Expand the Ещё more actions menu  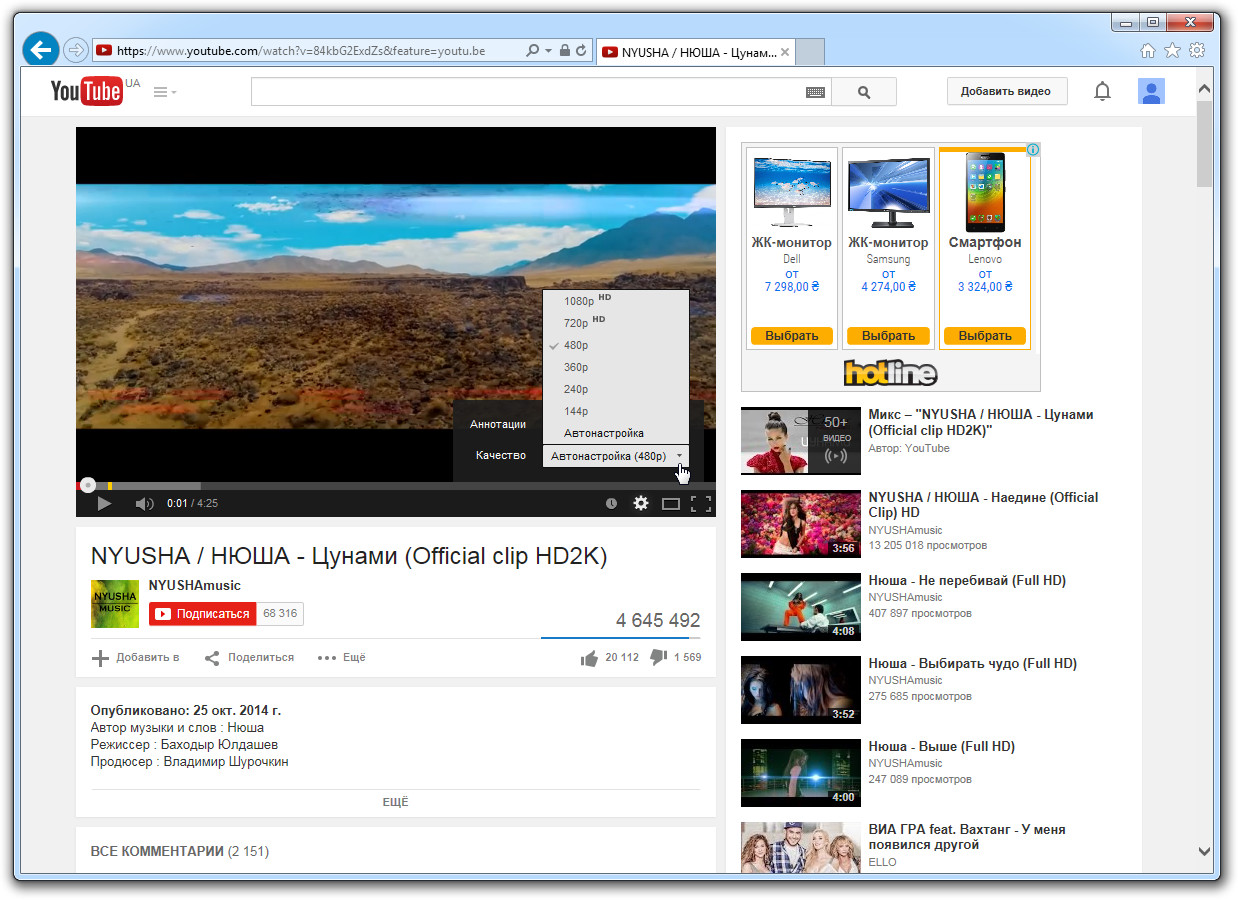click(342, 657)
